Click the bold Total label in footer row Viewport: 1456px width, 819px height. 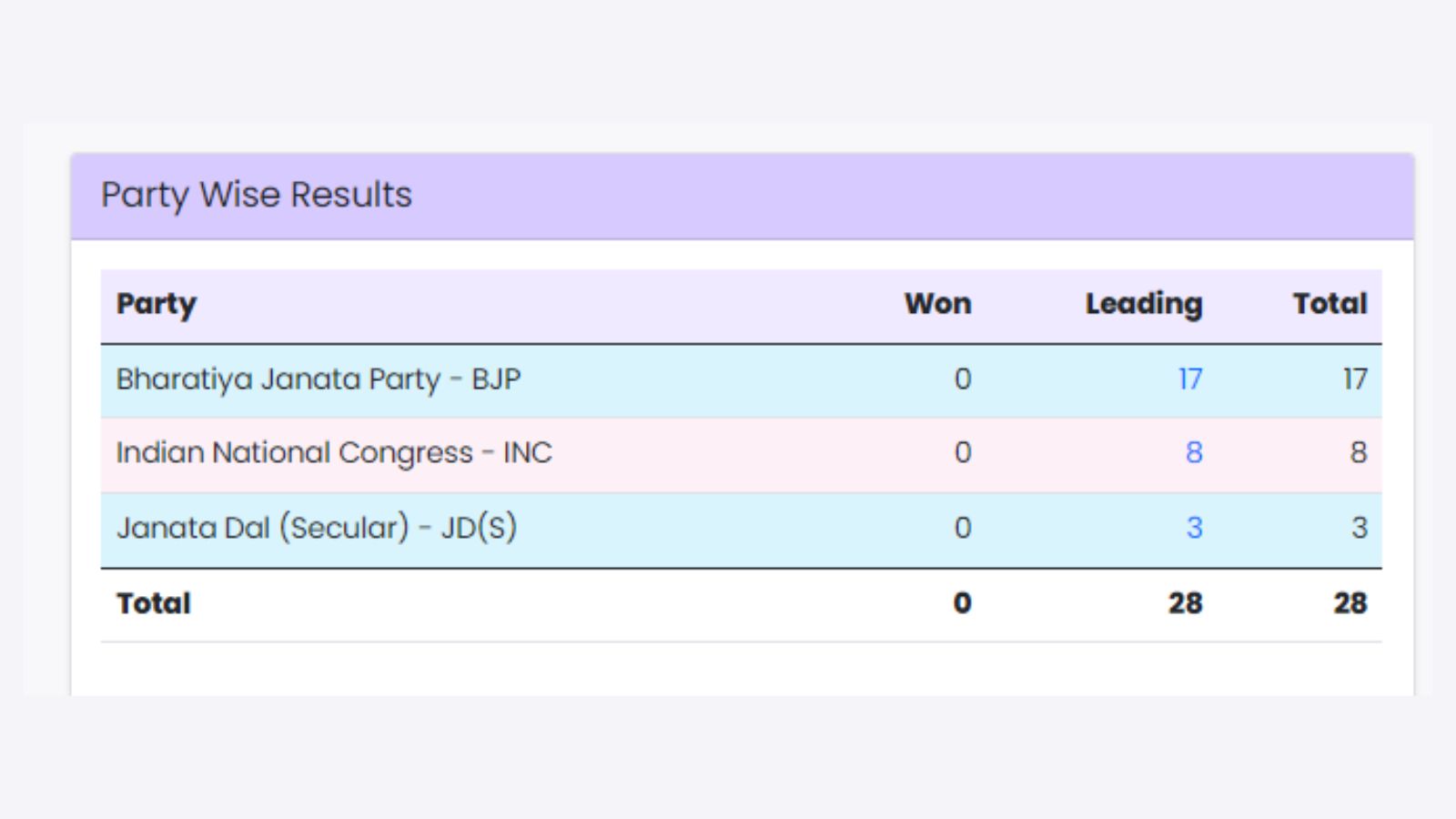[x=154, y=603]
